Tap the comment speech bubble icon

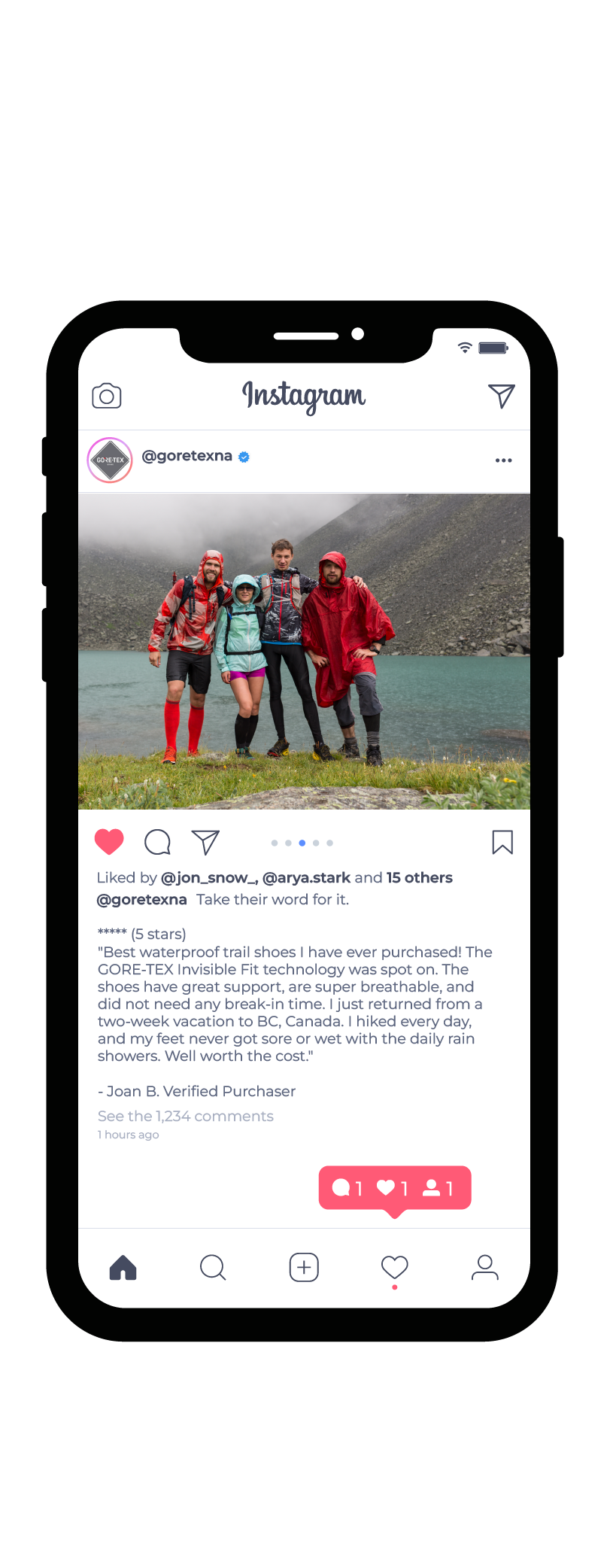(157, 842)
